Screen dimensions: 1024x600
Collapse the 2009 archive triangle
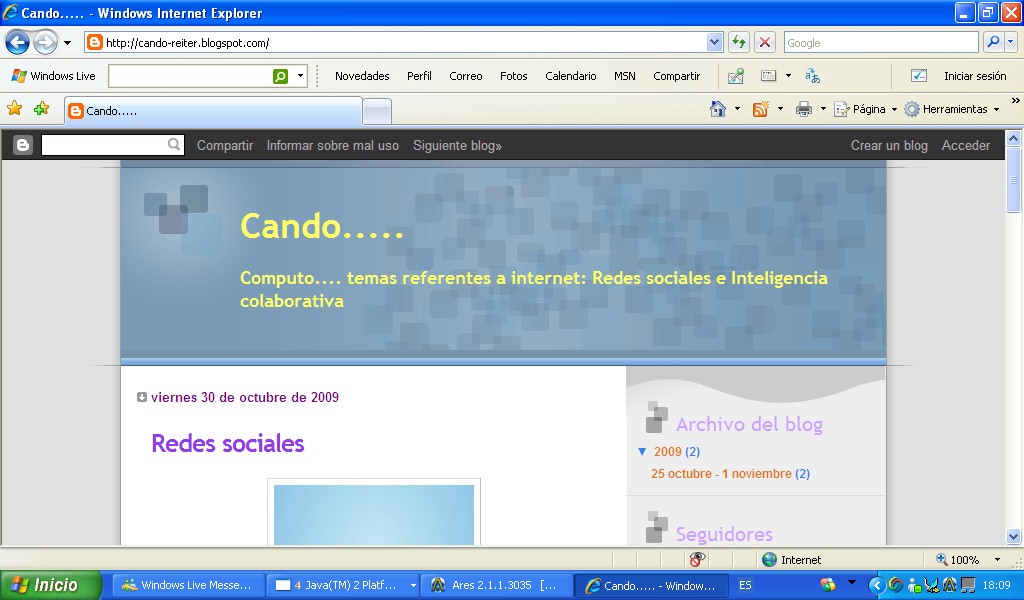click(x=642, y=452)
